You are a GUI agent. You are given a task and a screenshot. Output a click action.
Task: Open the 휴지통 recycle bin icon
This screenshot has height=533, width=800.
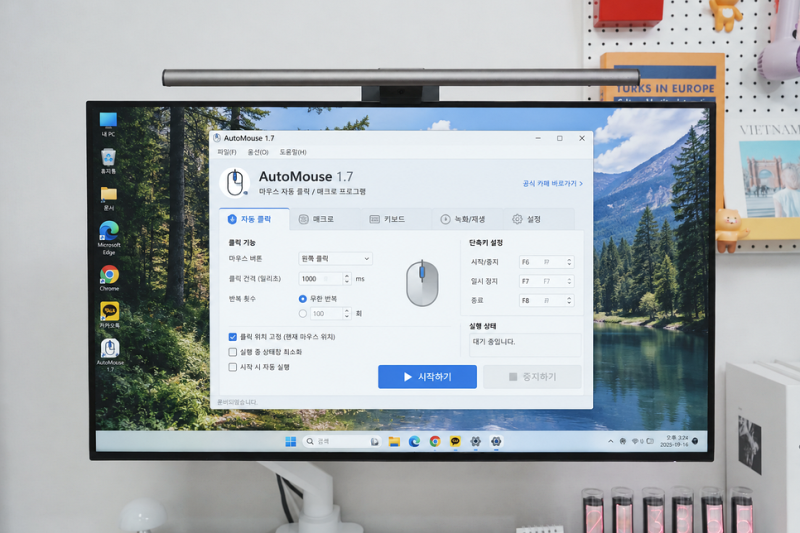click(108, 161)
